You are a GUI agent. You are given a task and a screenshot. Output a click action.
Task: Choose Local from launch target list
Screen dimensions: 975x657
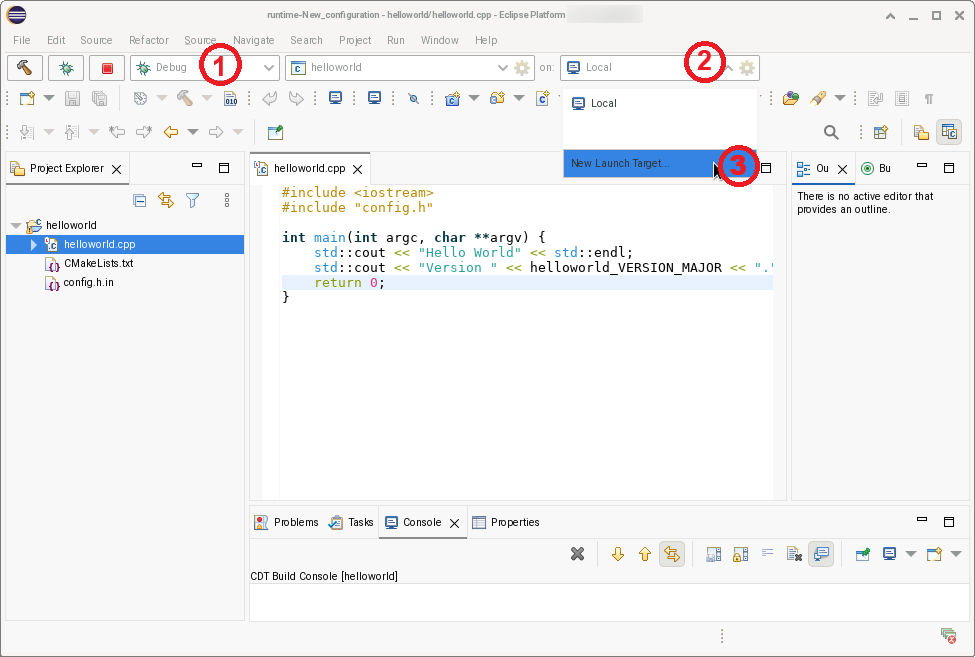603,104
